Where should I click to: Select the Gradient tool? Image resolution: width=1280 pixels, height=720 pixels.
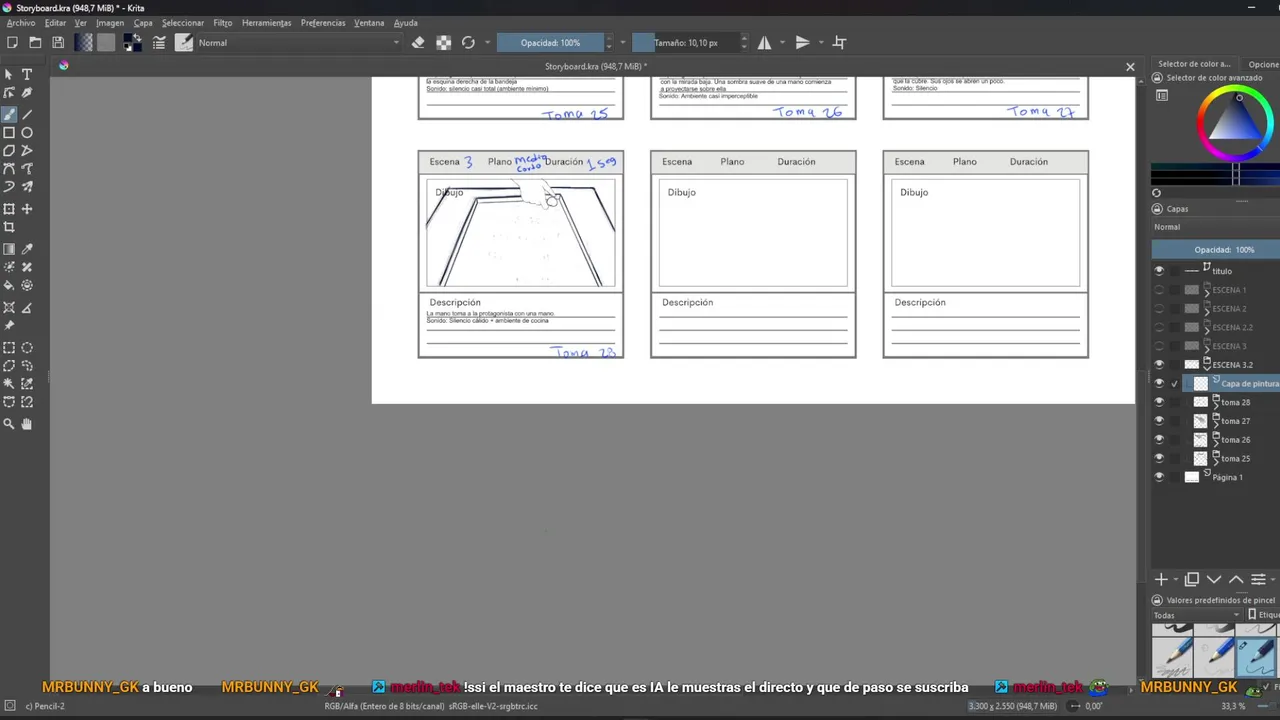tap(9, 249)
